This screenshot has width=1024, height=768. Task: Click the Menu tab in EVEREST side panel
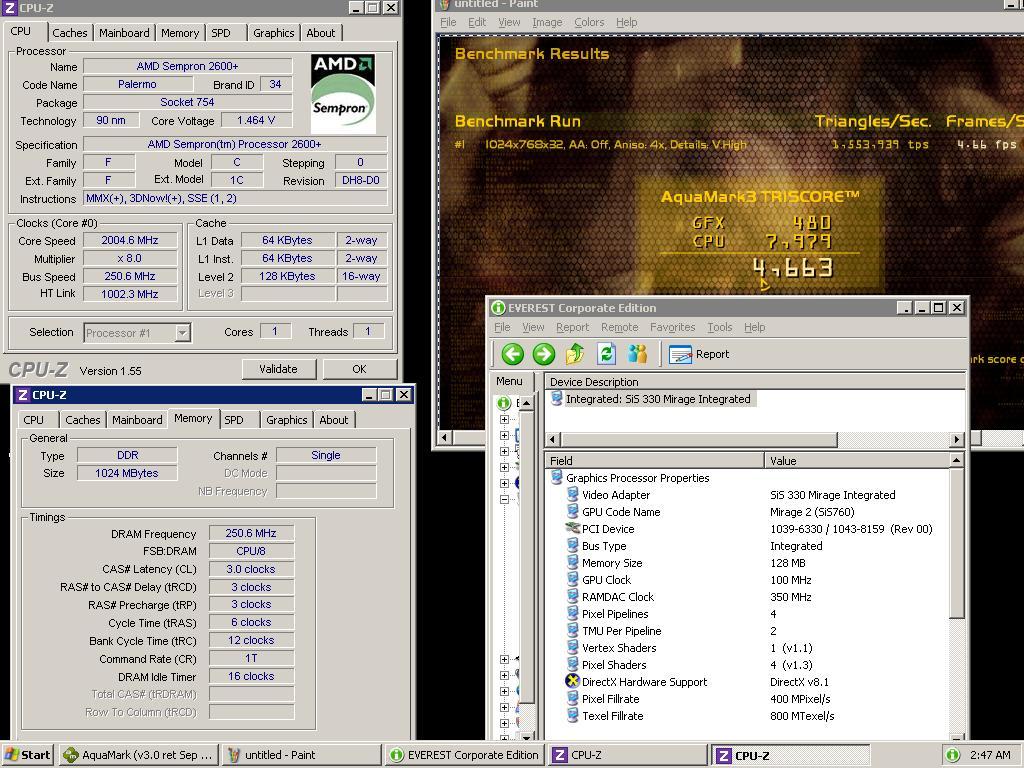pos(509,381)
